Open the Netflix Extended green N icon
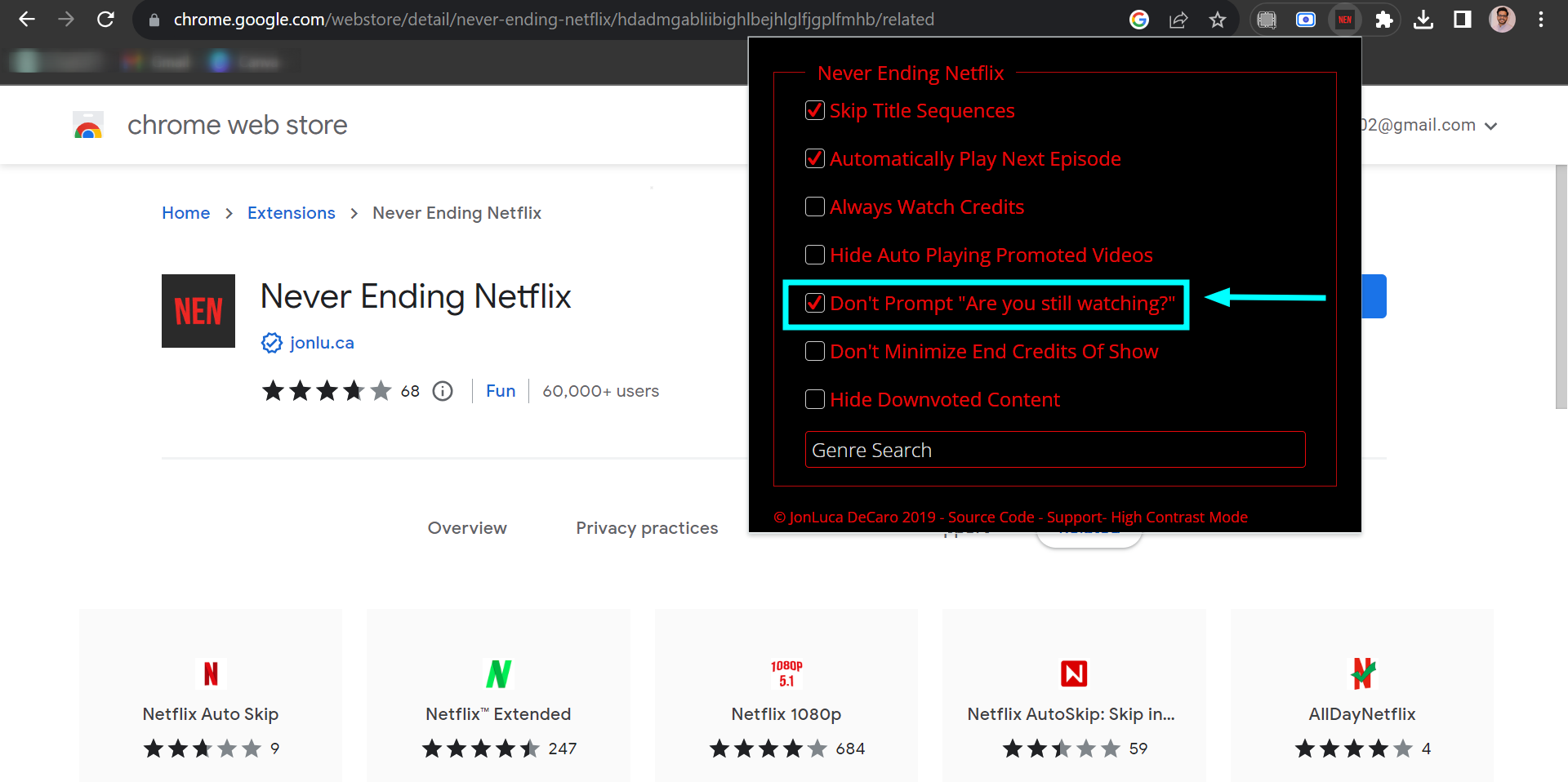 tap(498, 673)
